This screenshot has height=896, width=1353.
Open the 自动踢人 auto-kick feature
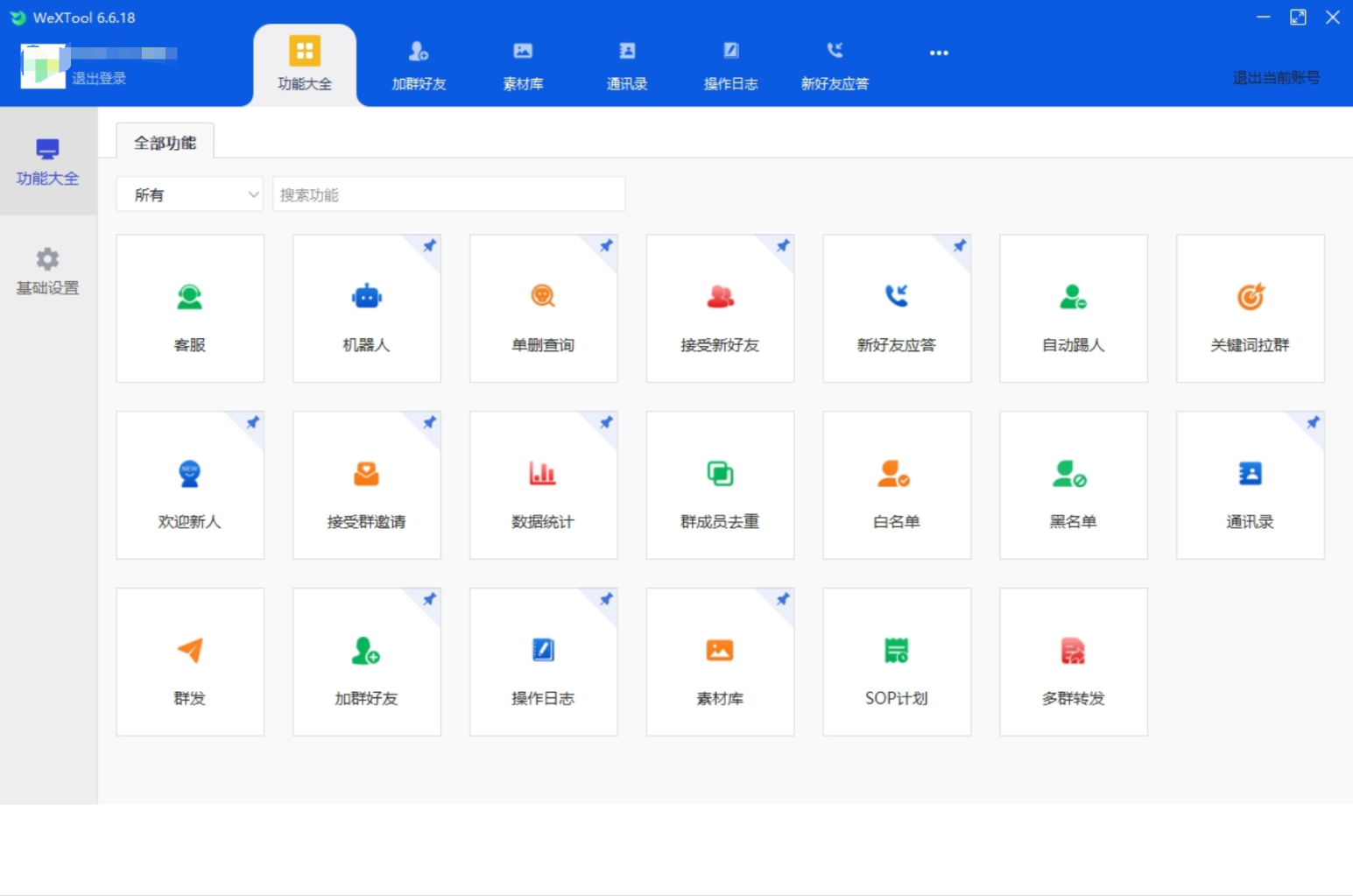pyautogui.click(x=1073, y=308)
